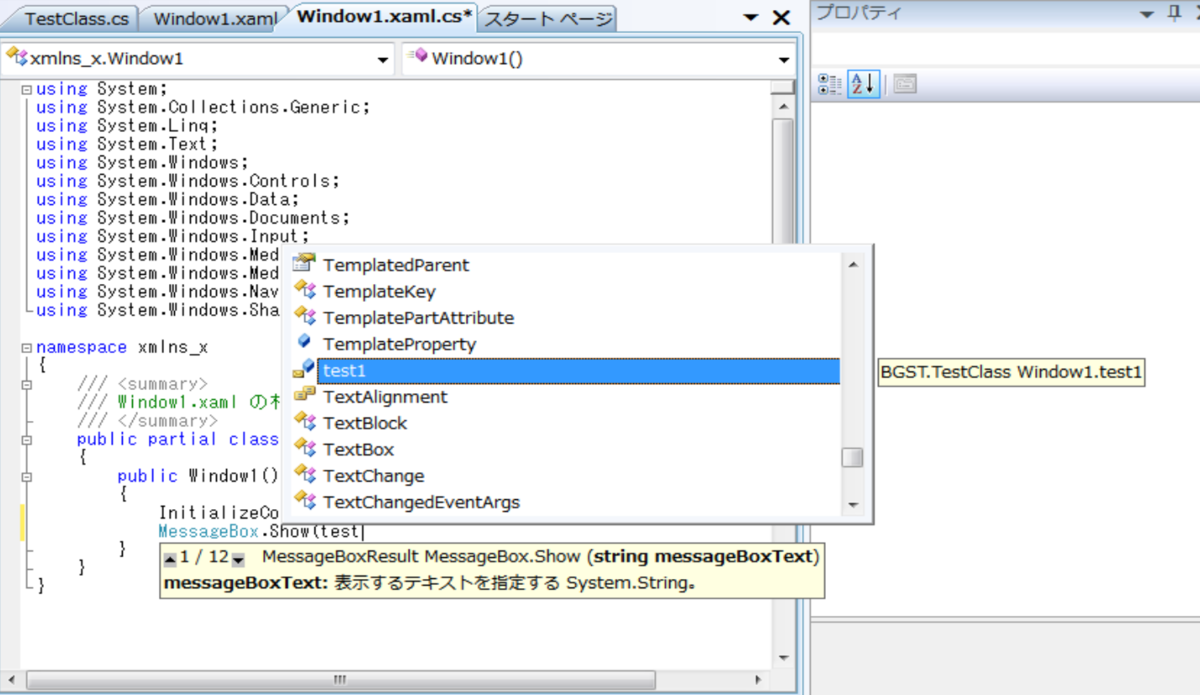Click the editor split-window bar above scrollbar
This screenshot has width=1200, height=695.
click(783, 87)
